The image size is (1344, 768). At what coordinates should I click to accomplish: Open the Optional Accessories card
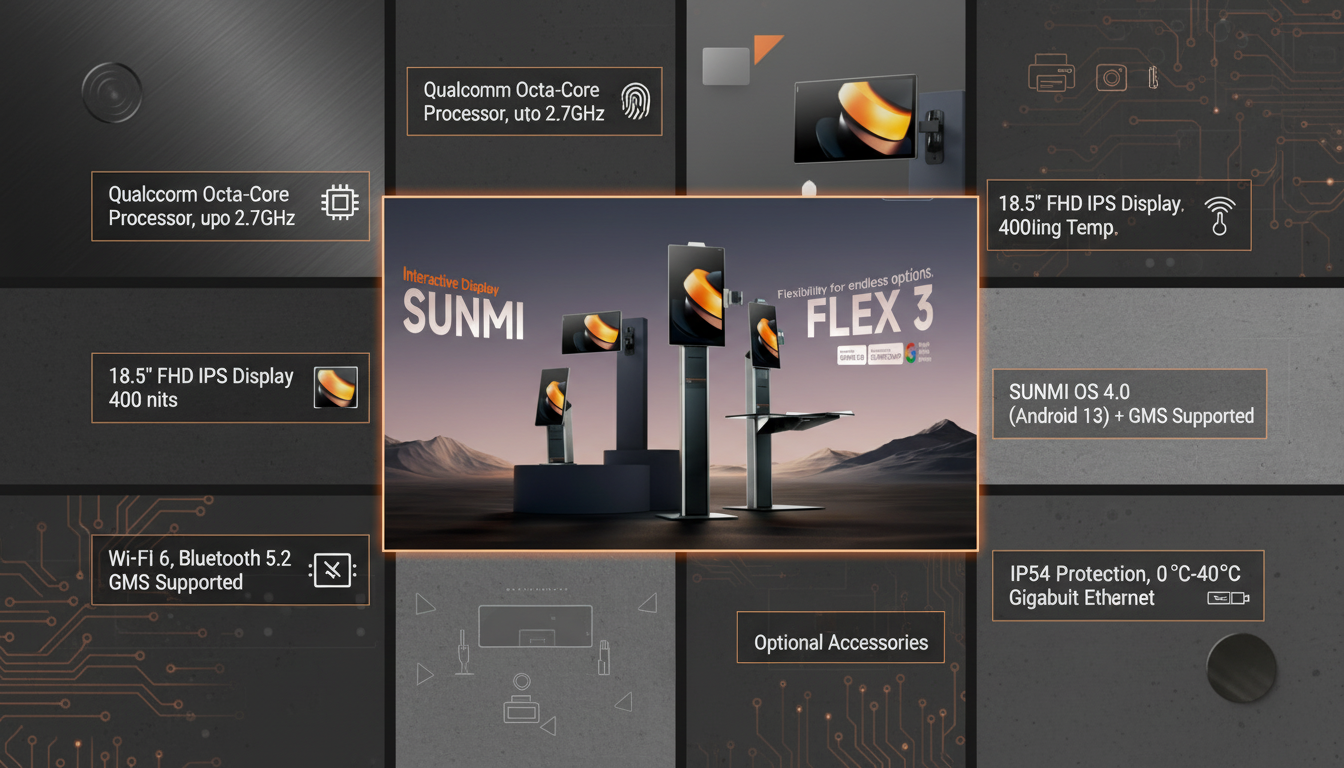click(840, 637)
